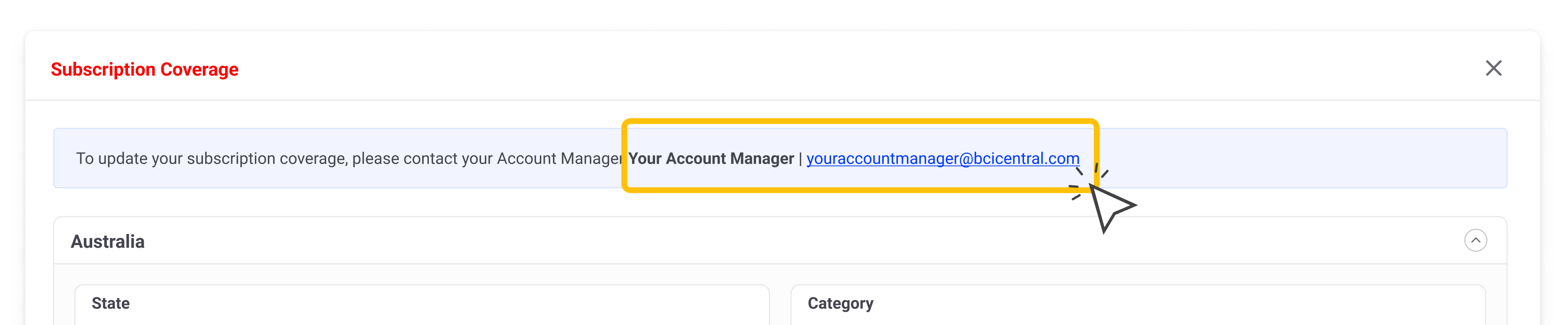Click the Australia section title
The width and height of the screenshot is (1568, 325).
pyautogui.click(x=108, y=242)
